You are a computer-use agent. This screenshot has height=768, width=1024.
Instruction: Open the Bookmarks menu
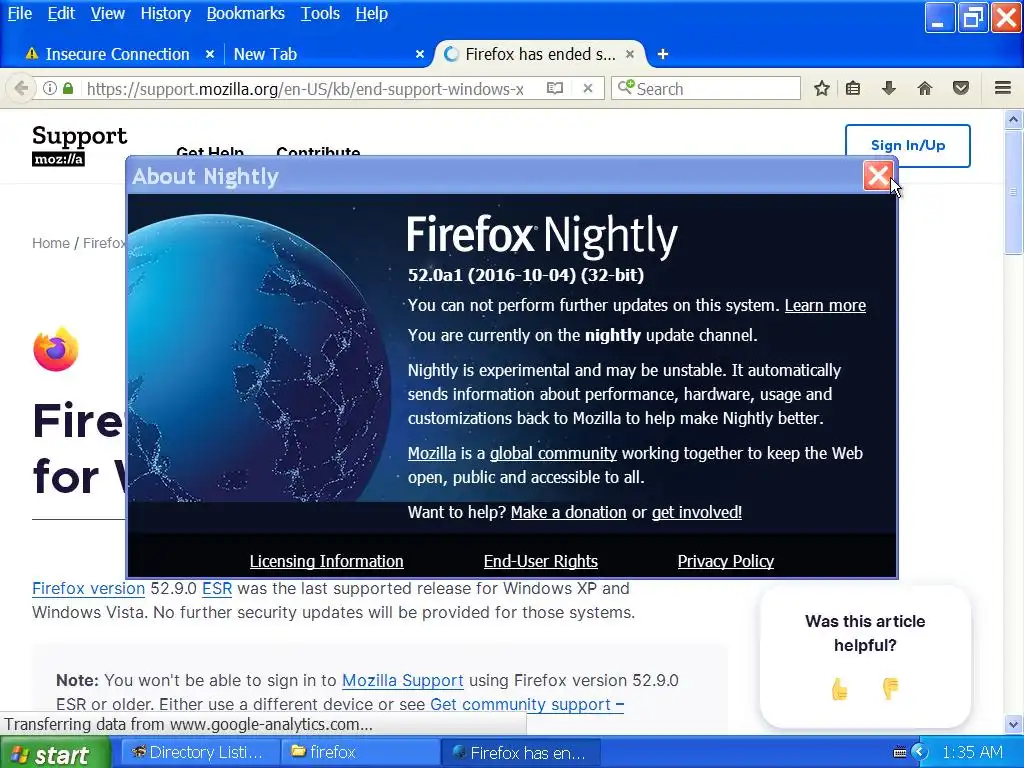point(246,13)
